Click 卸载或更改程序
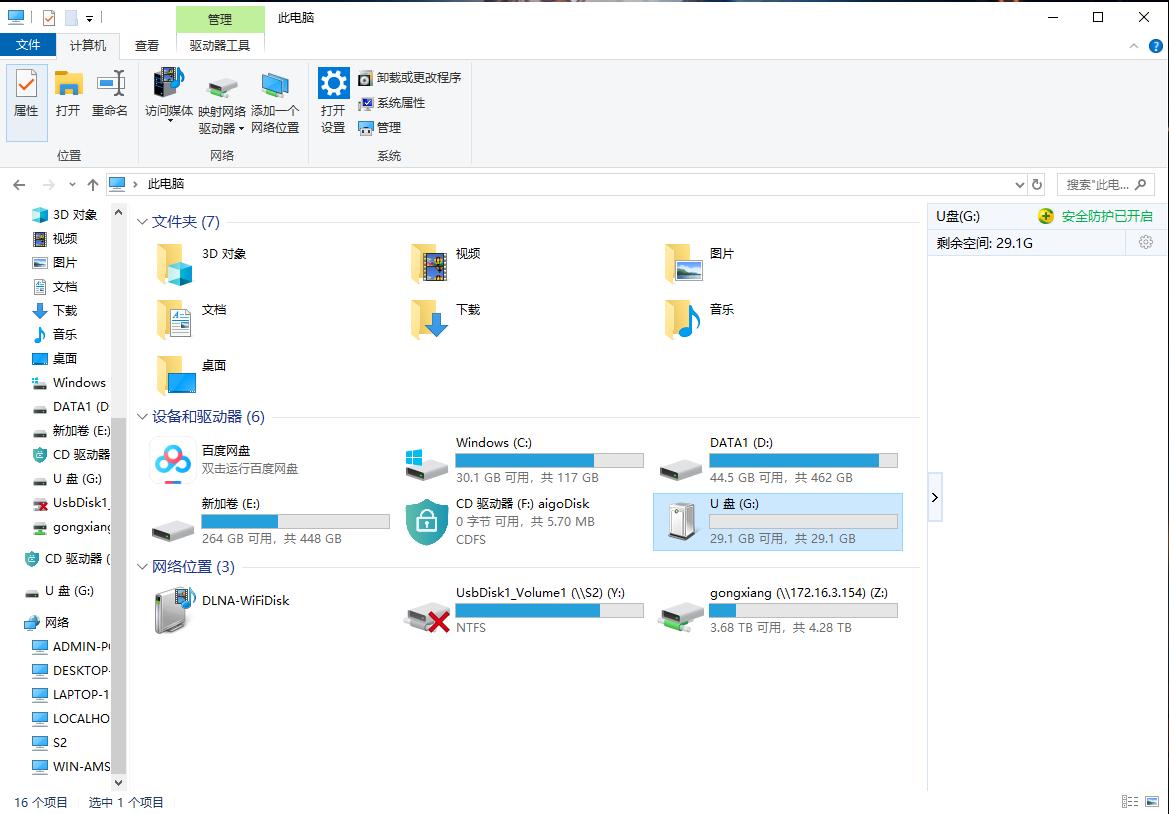Screen dimensions: 1169x814 pos(409,78)
